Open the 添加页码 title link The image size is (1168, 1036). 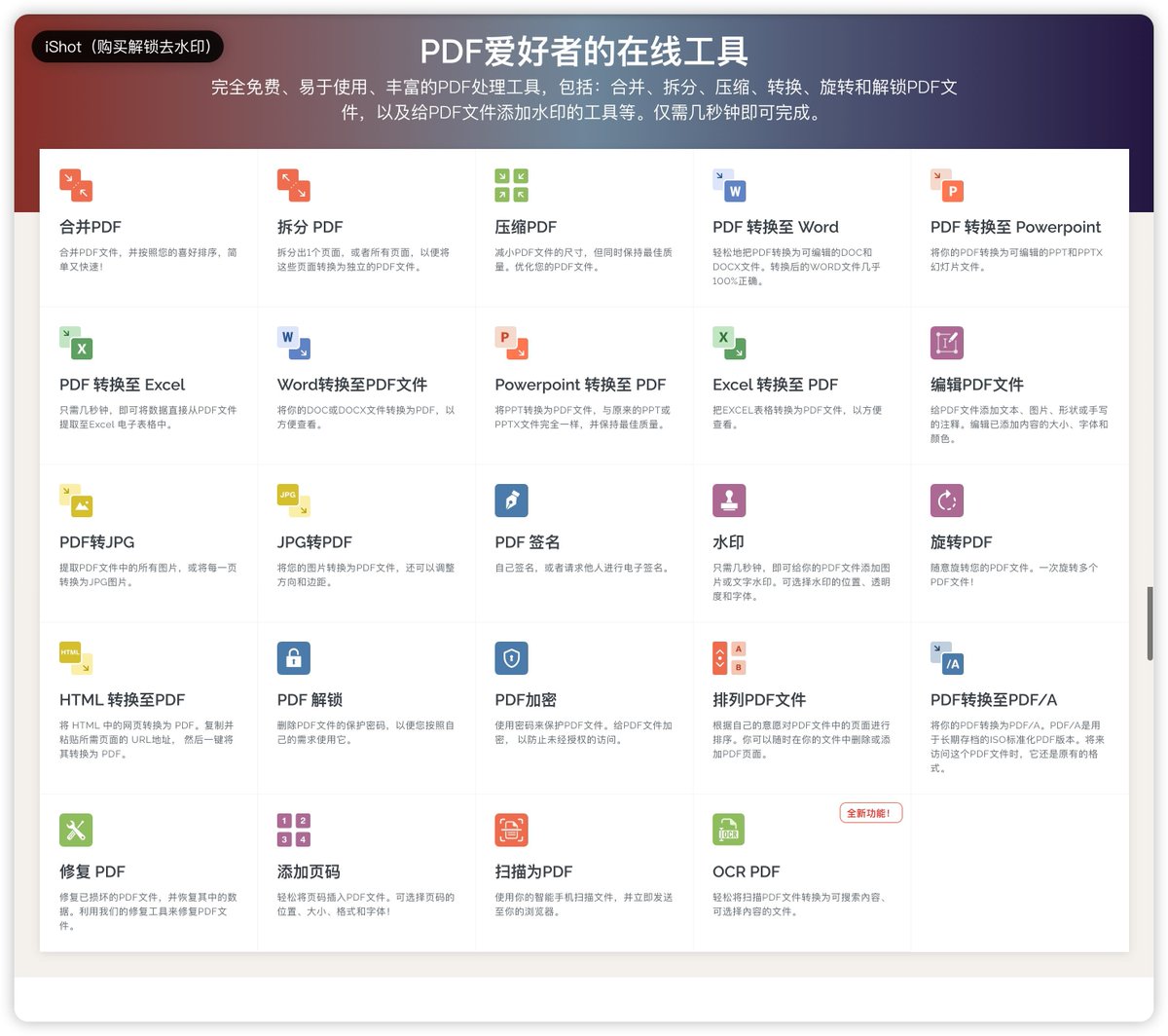tap(309, 871)
